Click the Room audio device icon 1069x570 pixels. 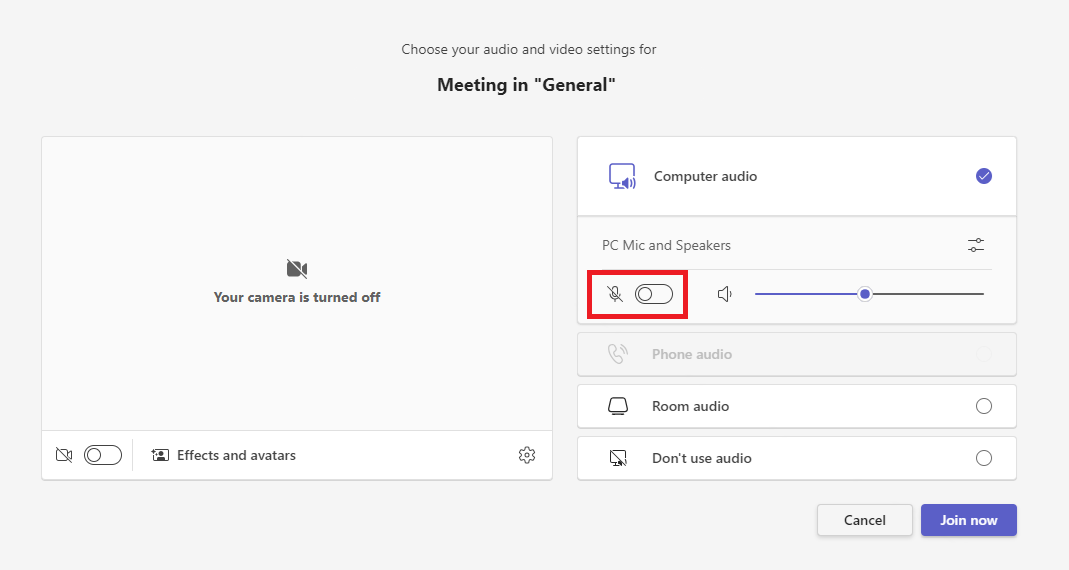[x=618, y=406]
